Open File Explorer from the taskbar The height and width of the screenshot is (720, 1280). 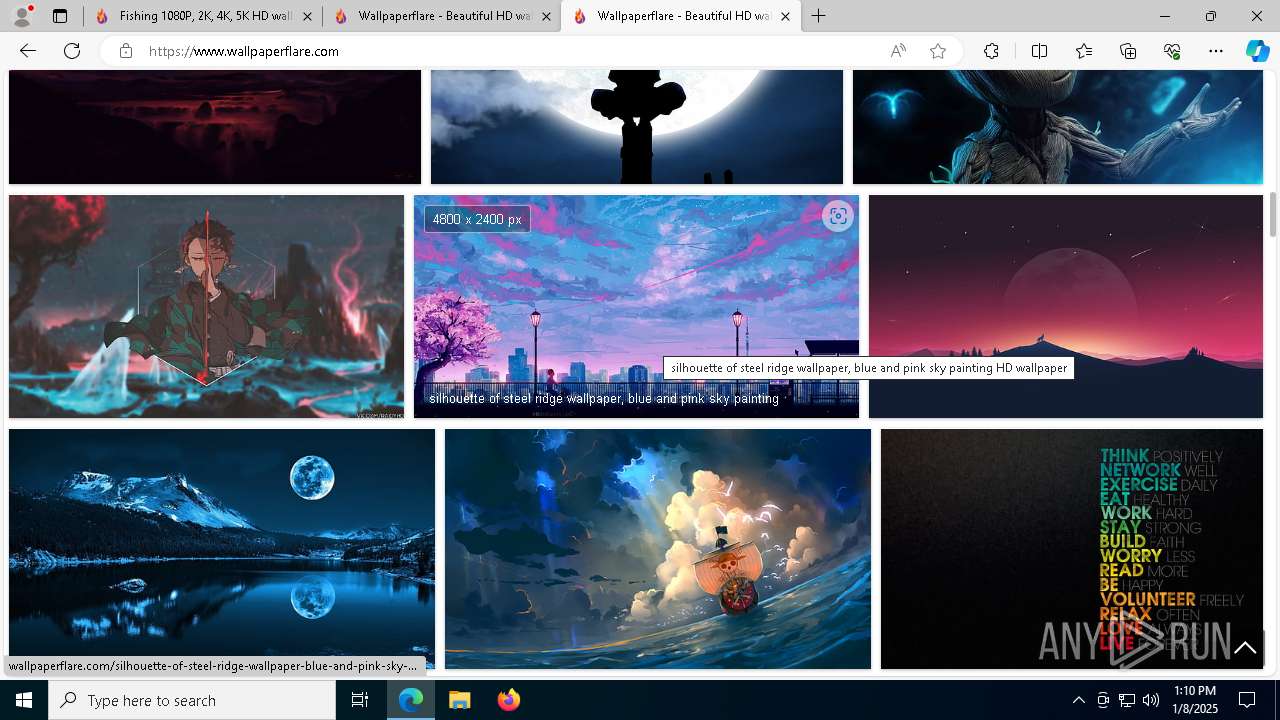(x=459, y=700)
